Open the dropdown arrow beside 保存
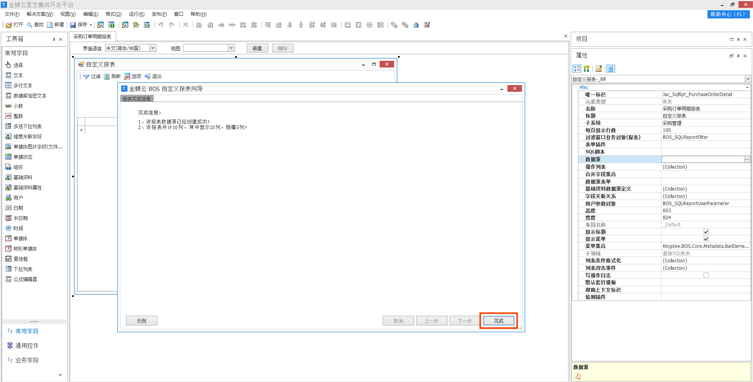Viewport: 753px width, 382px height. click(x=91, y=25)
